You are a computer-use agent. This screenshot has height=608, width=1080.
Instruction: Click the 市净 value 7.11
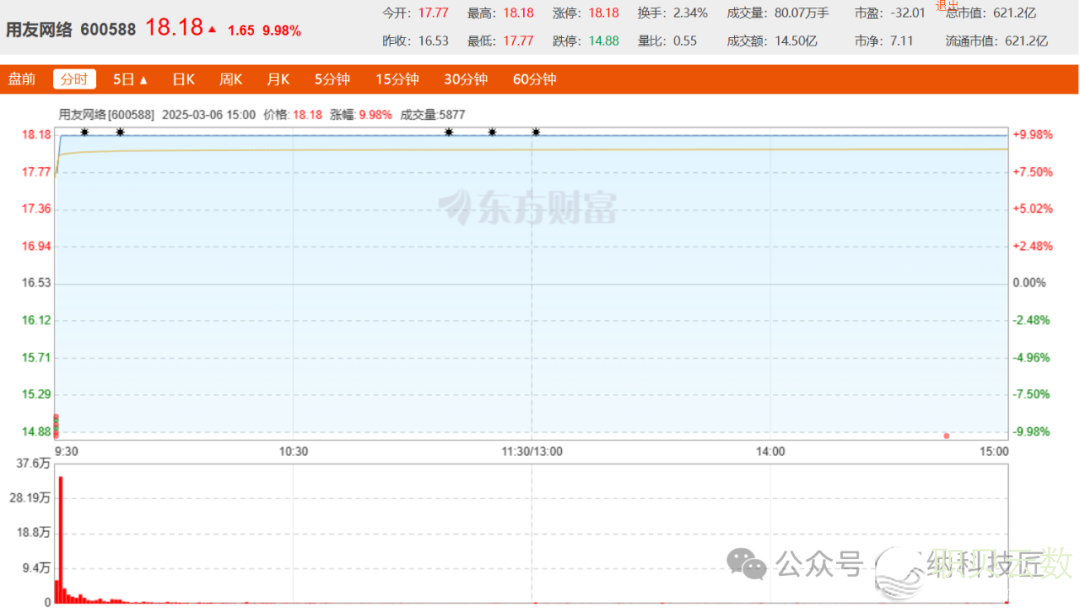(902, 41)
